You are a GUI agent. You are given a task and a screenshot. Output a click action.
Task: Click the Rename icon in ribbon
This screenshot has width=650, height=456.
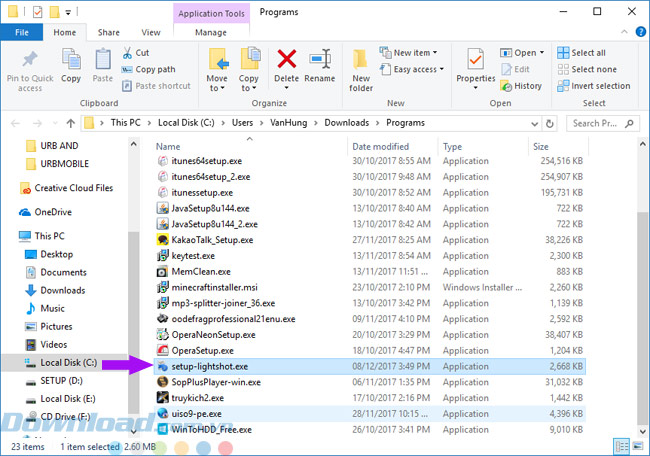pos(320,64)
